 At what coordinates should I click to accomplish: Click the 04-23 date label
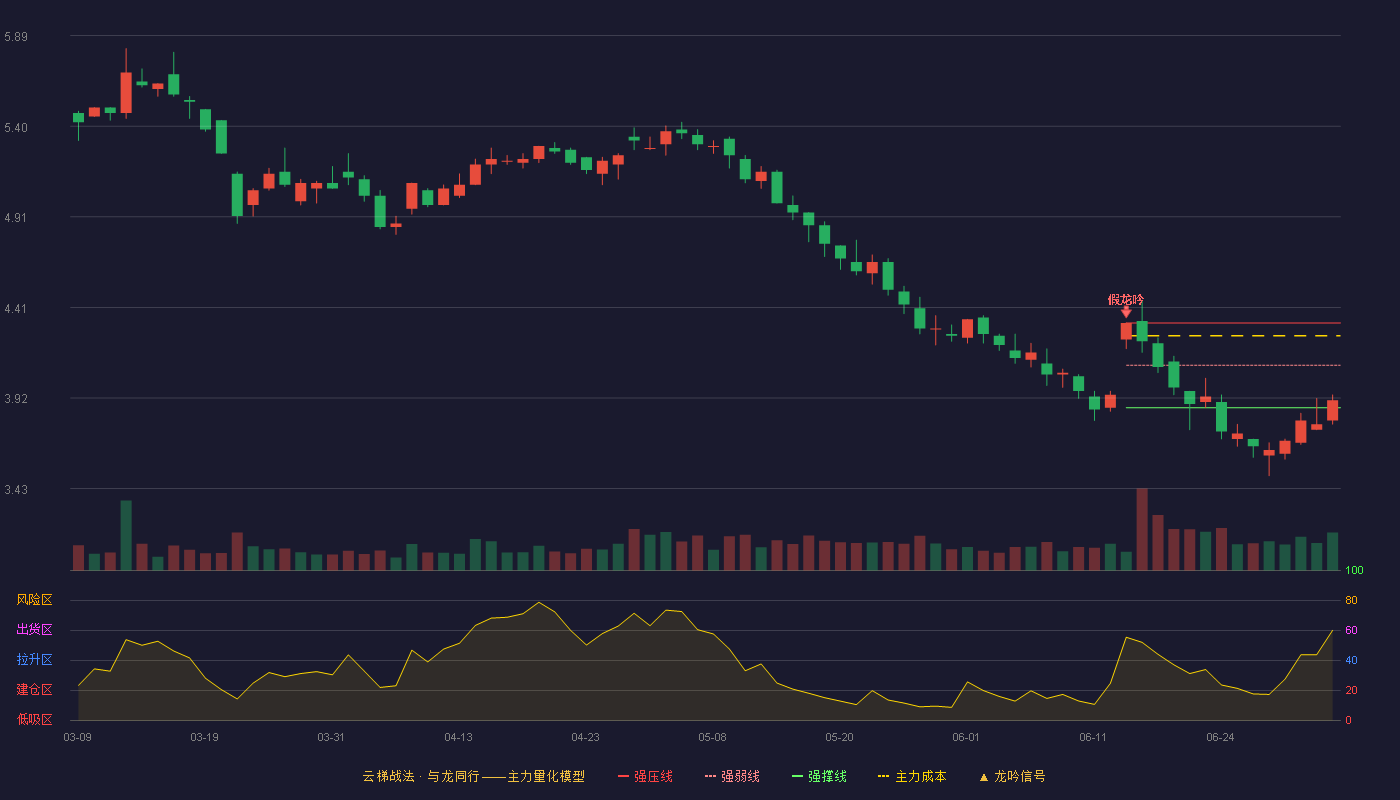pos(585,737)
